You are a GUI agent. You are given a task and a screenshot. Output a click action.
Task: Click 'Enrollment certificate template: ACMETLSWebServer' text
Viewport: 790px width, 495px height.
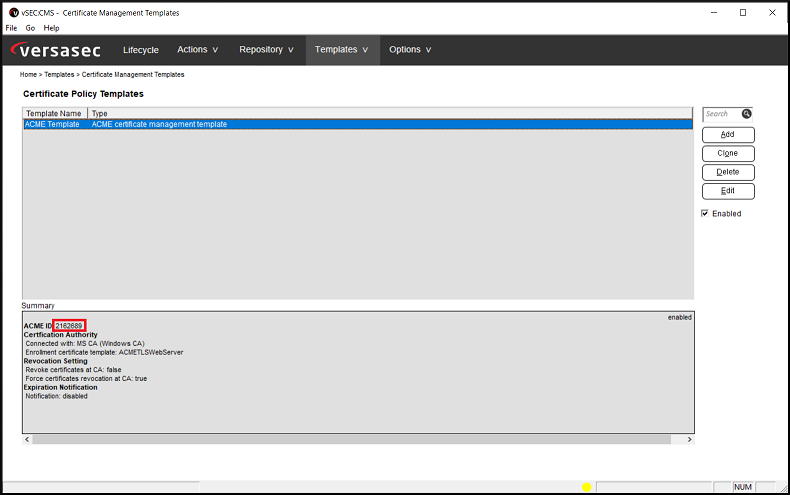[104, 352]
